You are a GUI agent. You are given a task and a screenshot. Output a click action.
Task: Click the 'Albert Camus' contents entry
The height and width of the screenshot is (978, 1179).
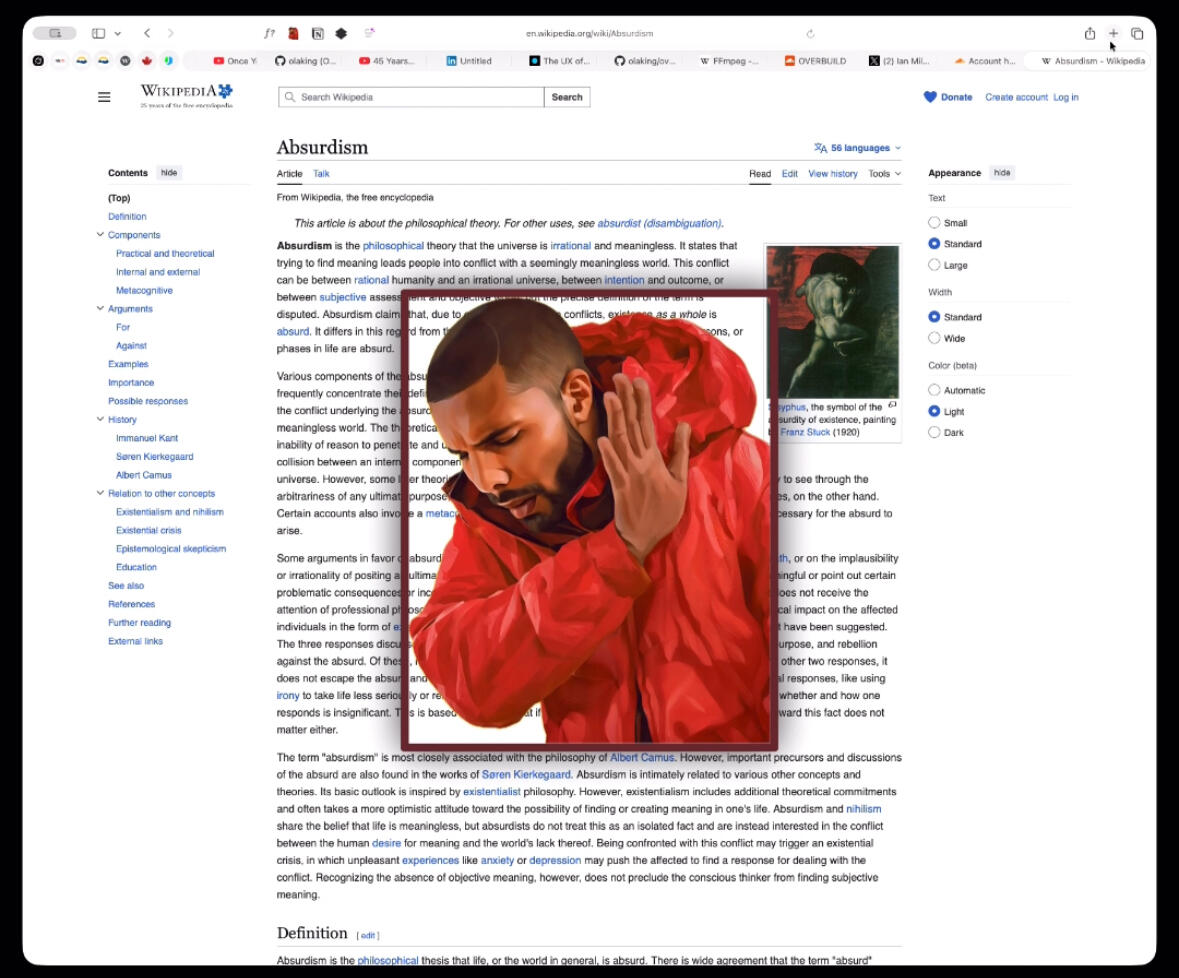pos(144,474)
